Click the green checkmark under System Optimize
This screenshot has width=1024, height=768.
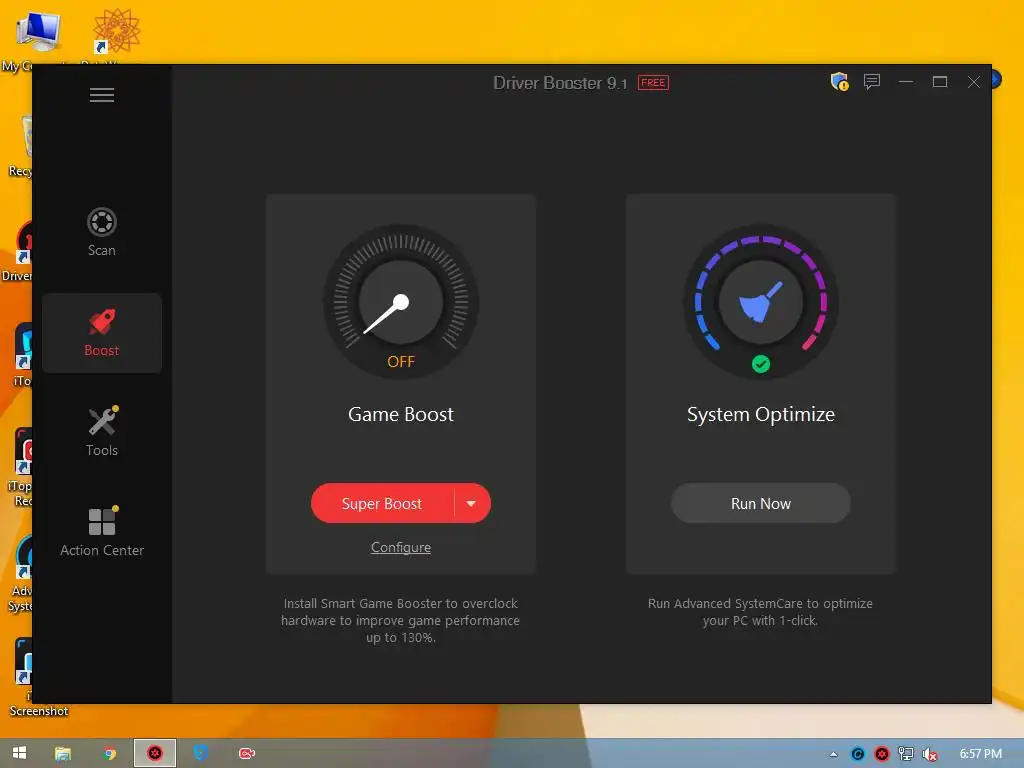pyautogui.click(x=761, y=364)
